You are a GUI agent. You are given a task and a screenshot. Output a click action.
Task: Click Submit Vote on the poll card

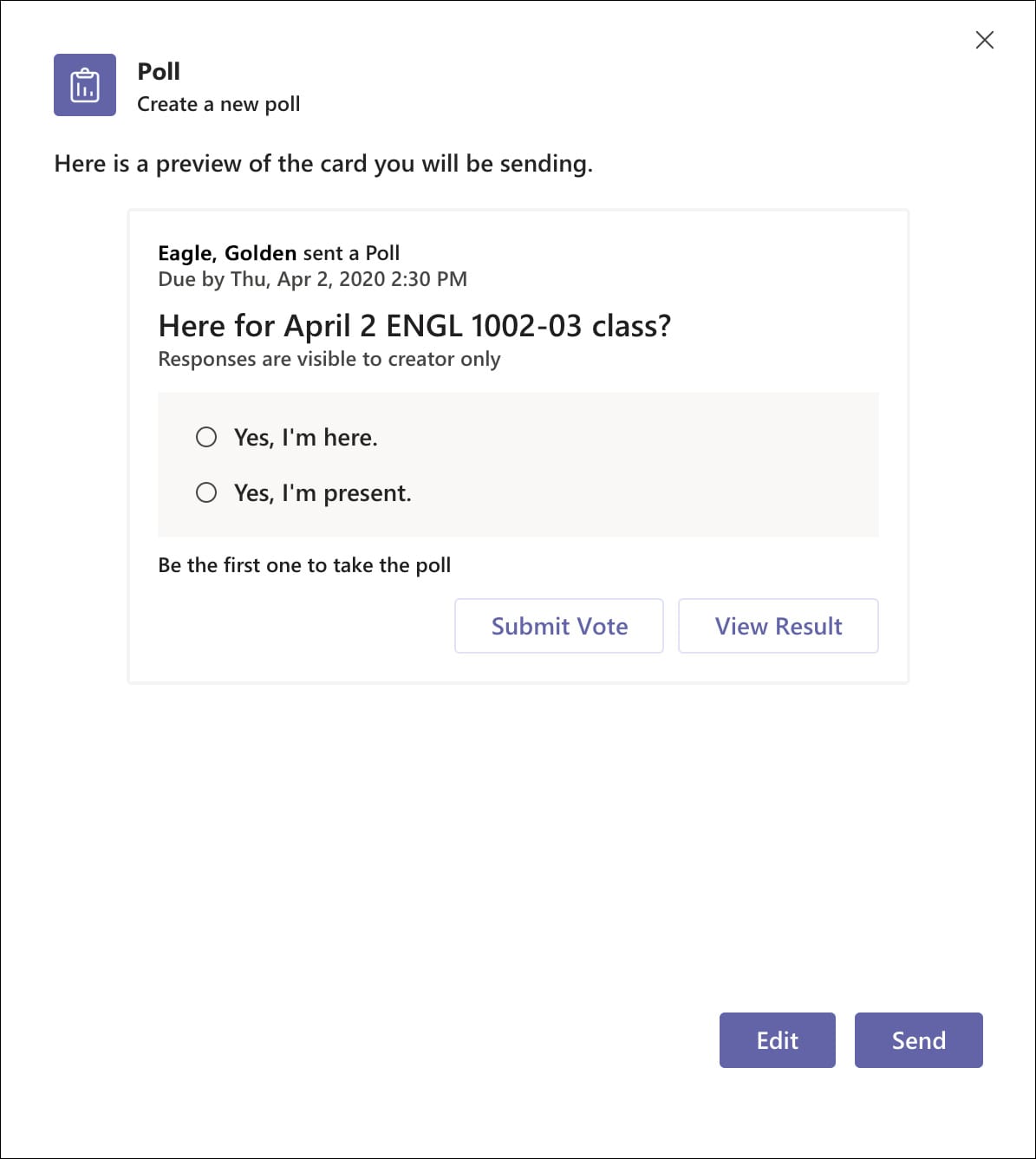click(x=558, y=626)
